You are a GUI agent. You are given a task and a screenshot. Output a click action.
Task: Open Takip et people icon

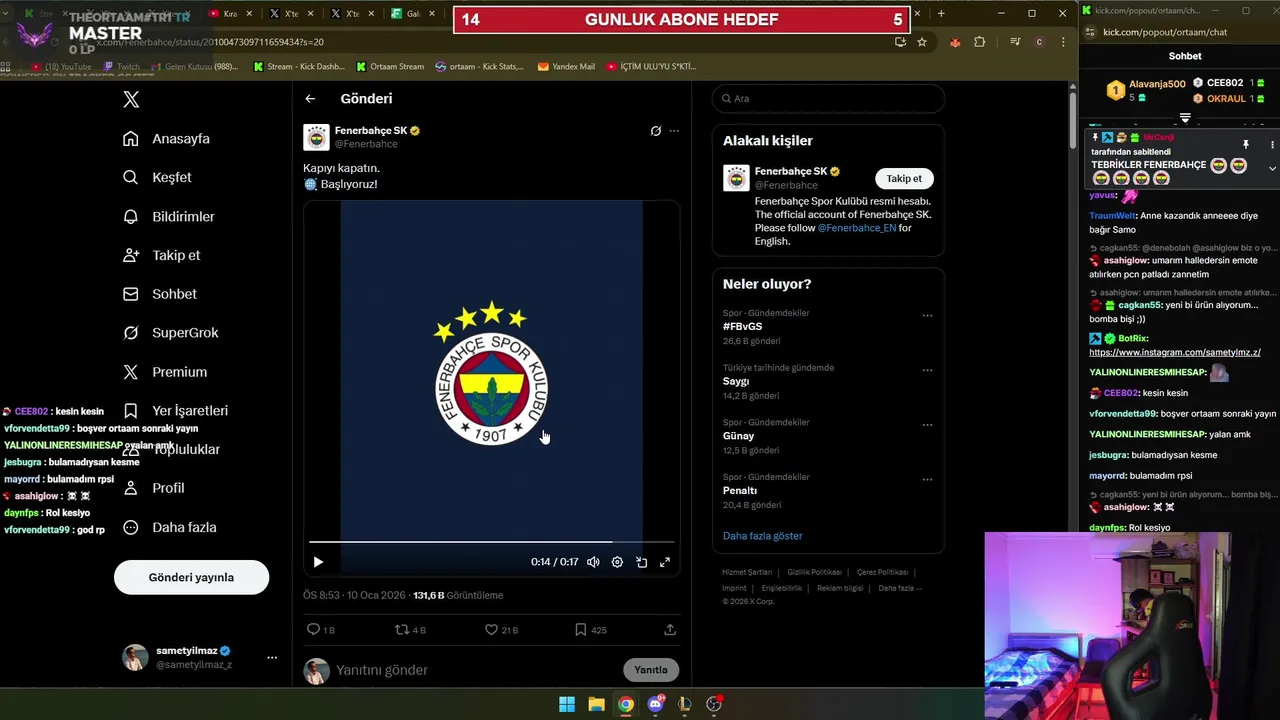[131, 255]
